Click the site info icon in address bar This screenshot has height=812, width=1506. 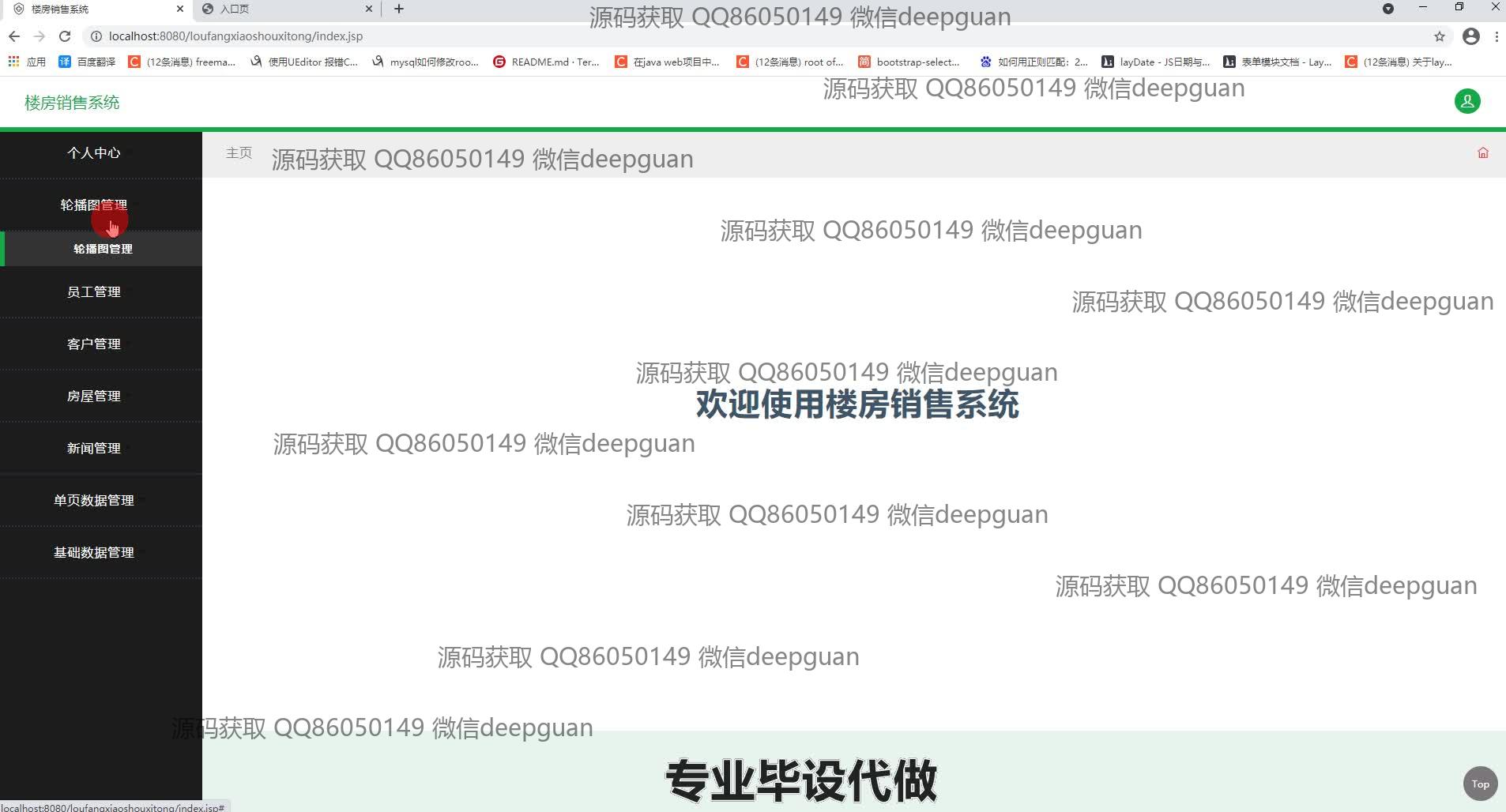96,36
